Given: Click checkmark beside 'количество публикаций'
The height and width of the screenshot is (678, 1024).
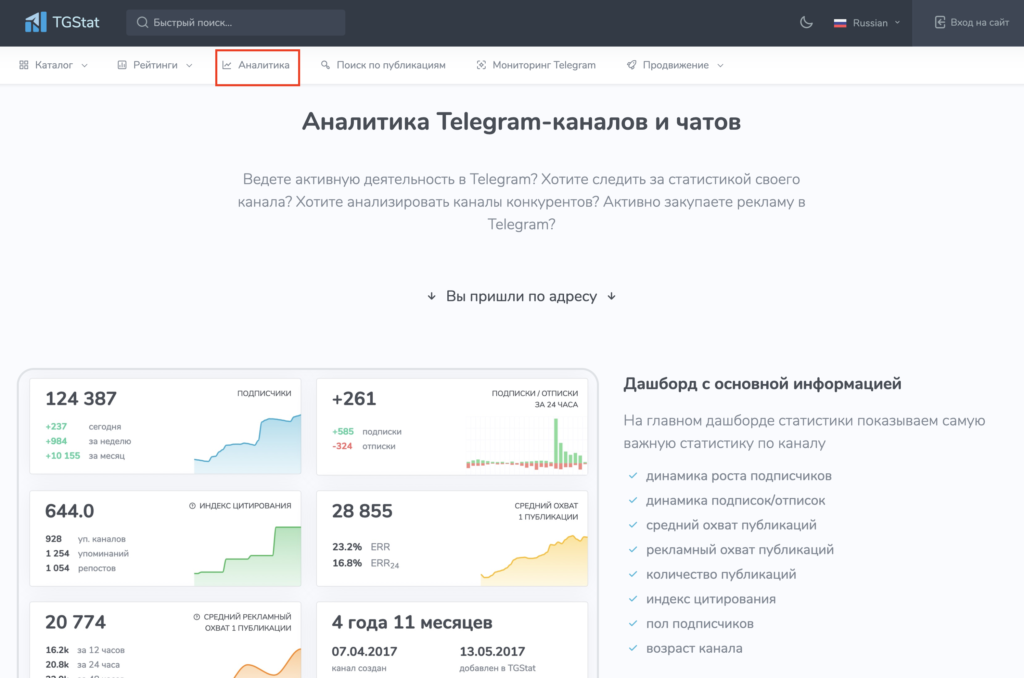Looking at the screenshot, I should click(x=632, y=574).
